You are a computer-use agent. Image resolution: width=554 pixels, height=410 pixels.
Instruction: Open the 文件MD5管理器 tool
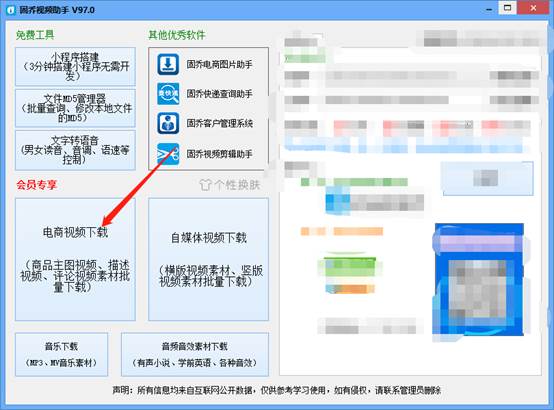[x=75, y=108]
